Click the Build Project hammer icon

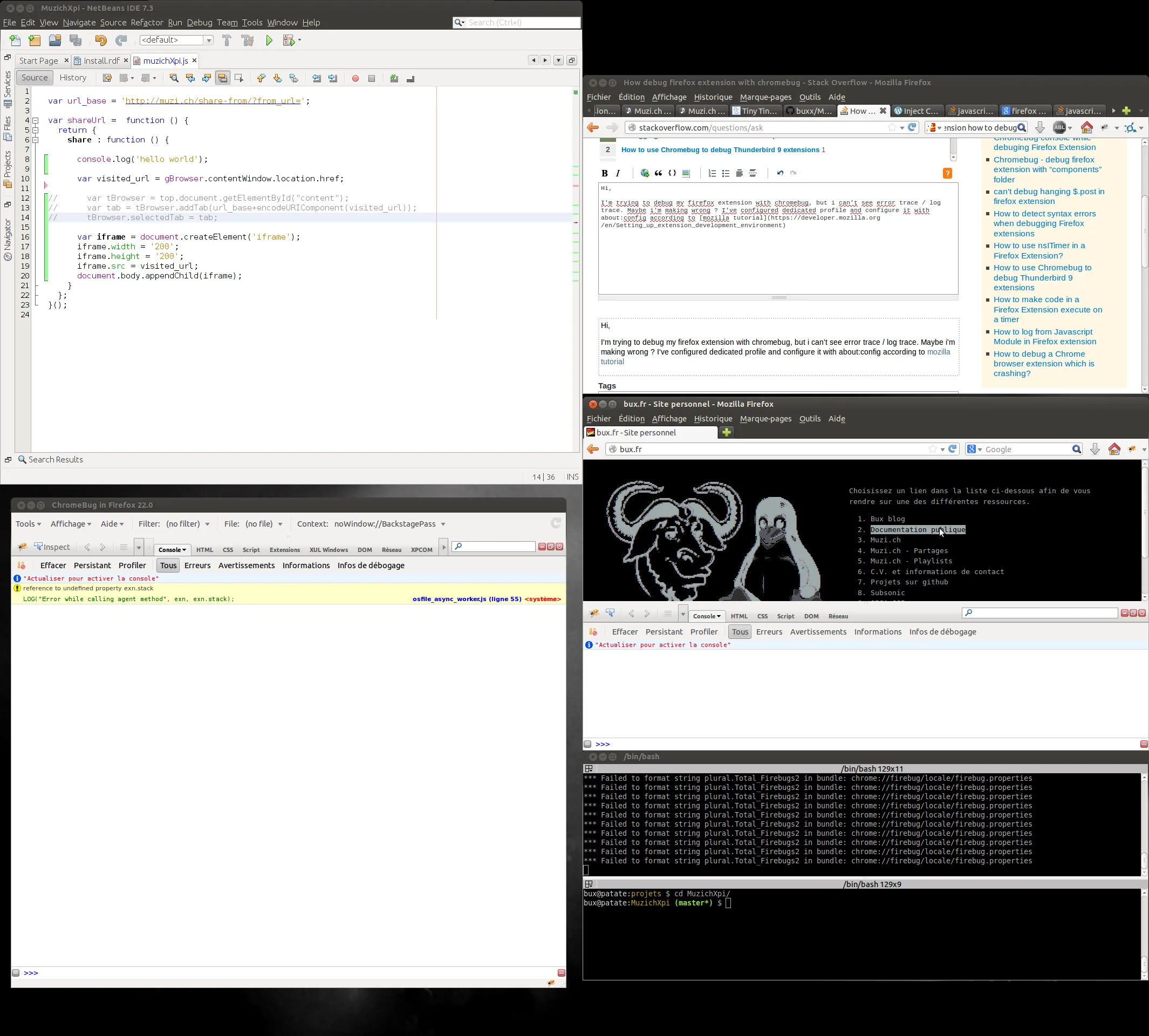227,40
